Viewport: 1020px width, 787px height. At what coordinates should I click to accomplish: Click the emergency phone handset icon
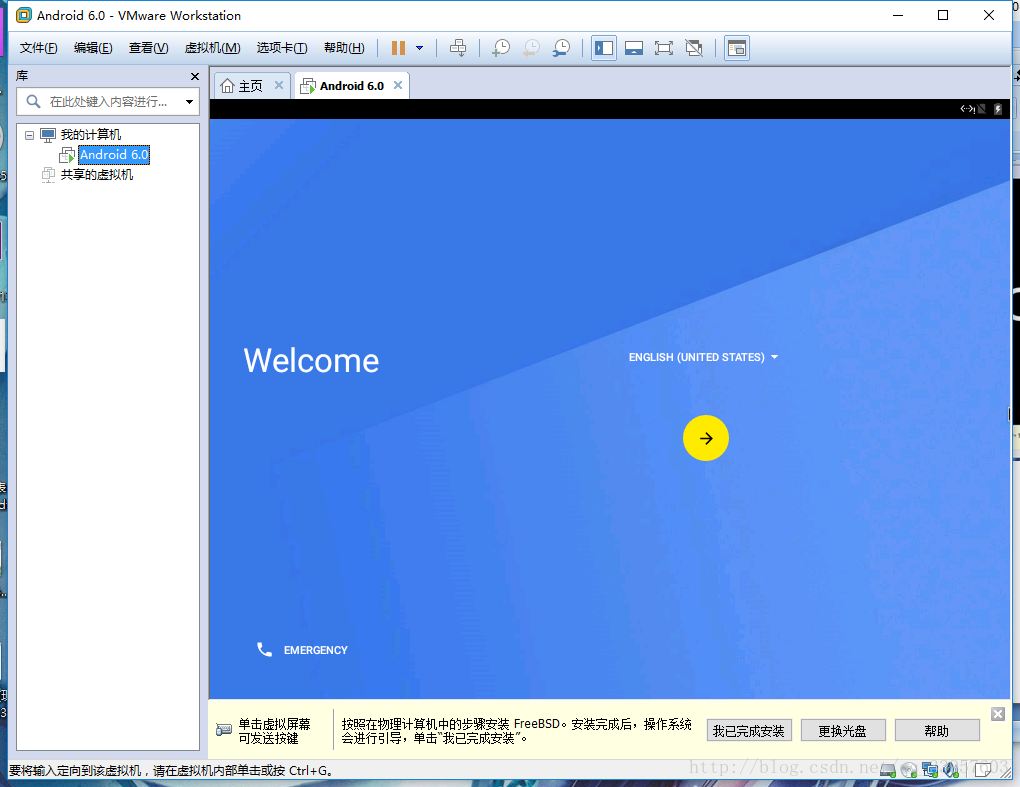pos(264,650)
